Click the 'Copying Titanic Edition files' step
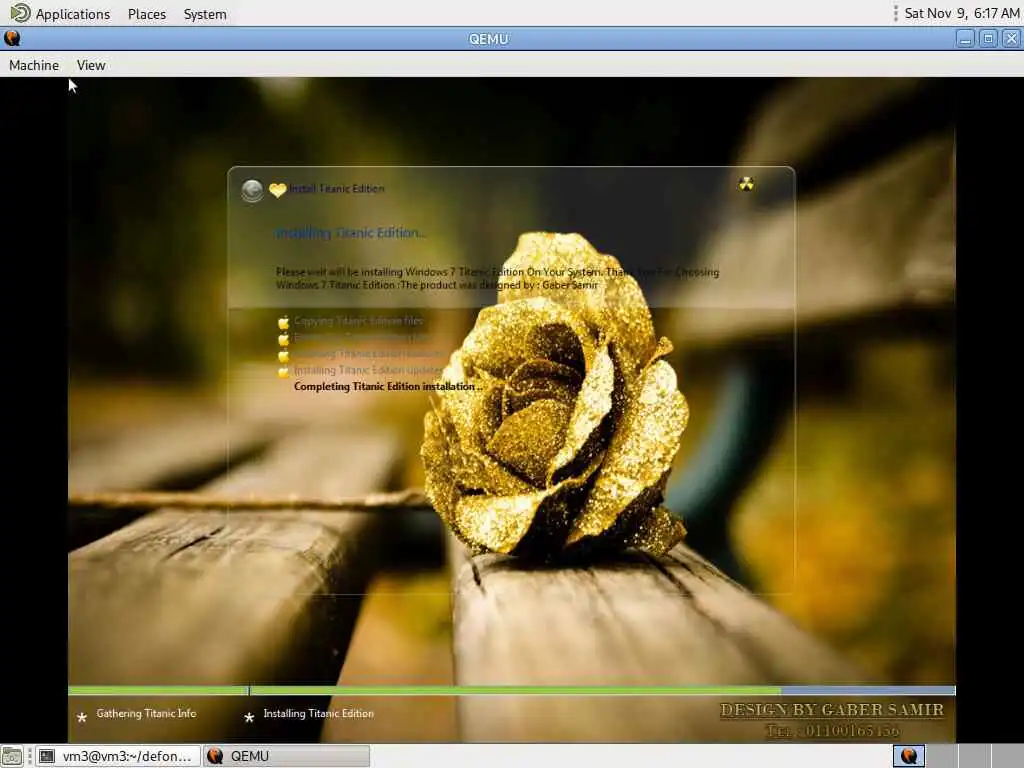 pos(358,321)
